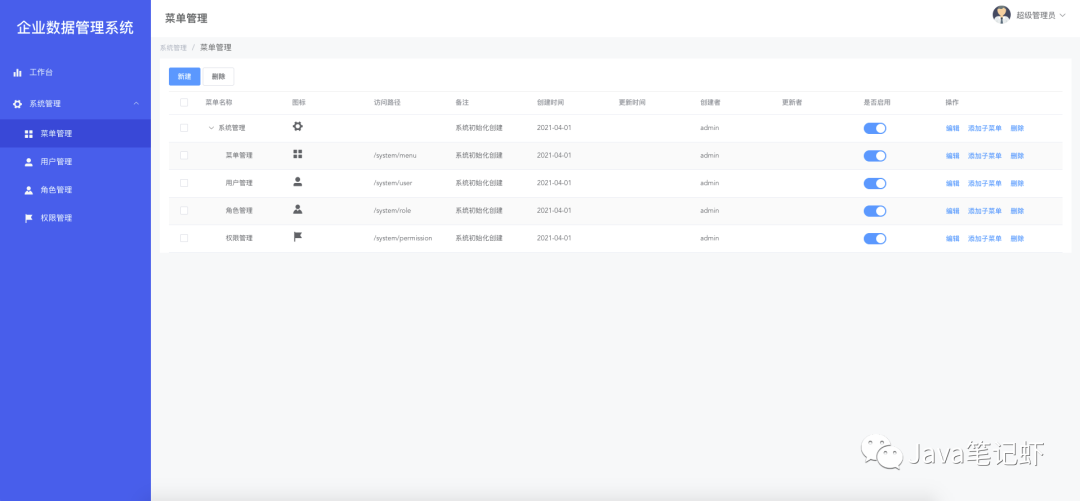Image resolution: width=1080 pixels, height=501 pixels.
Task: Disable the 菜单管理 row enable switch
Action: tap(875, 156)
